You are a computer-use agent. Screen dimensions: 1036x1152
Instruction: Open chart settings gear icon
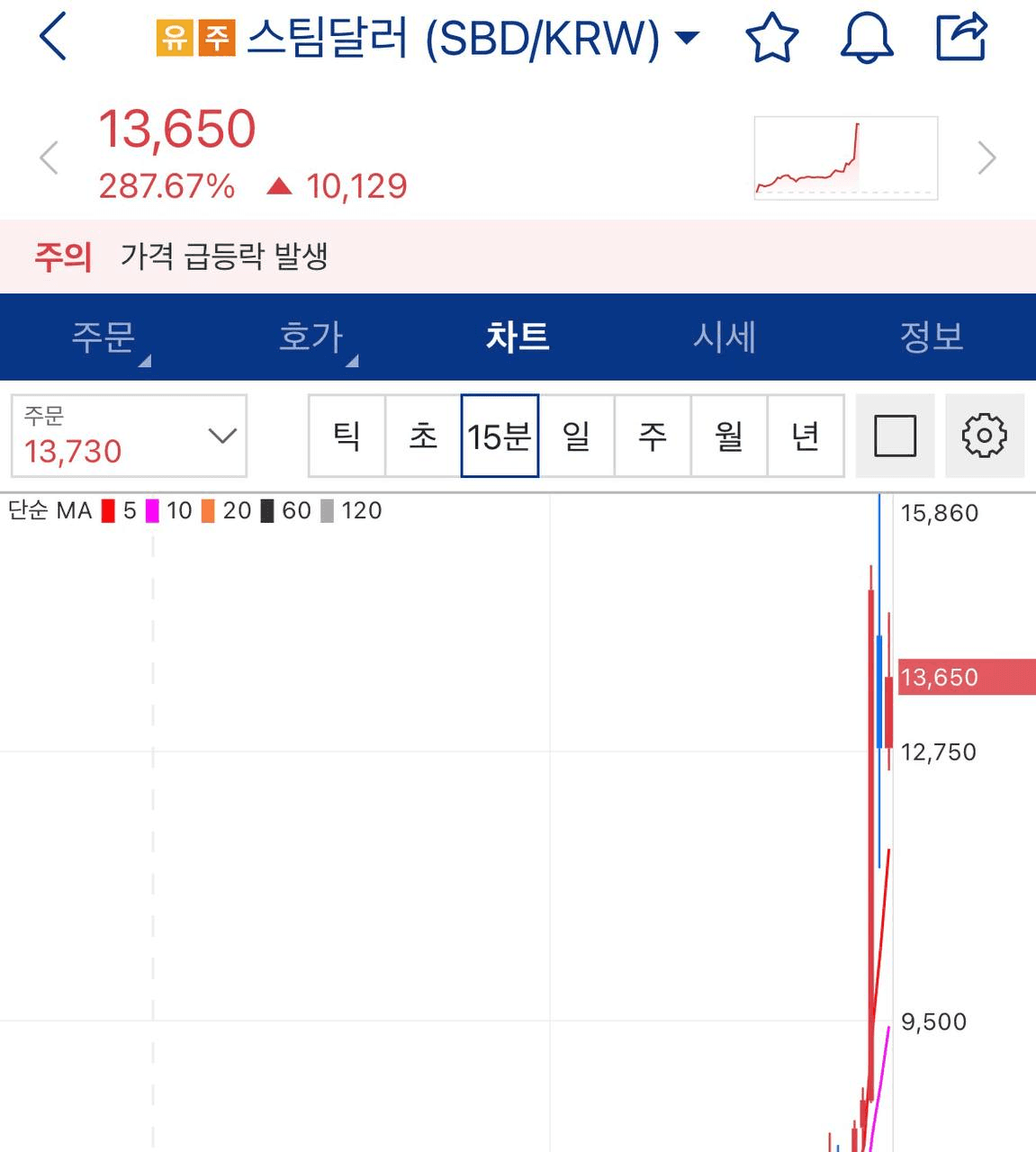(x=985, y=436)
